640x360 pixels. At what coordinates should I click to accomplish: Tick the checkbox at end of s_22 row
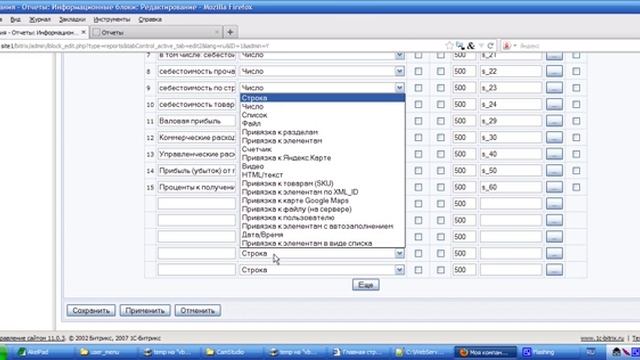tap(576, 71)
